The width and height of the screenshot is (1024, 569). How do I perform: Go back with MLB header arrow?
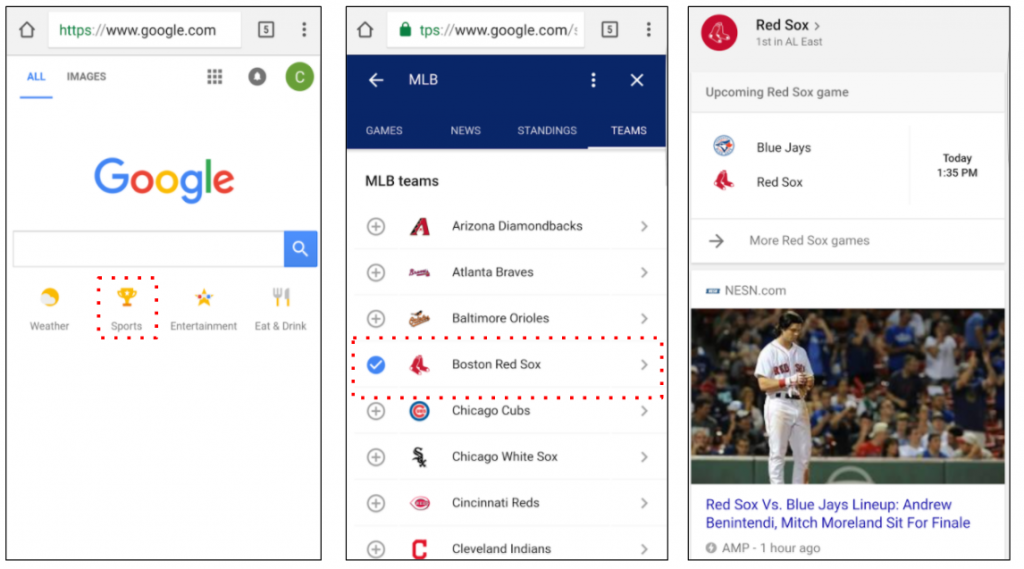[x=376, y=80]
